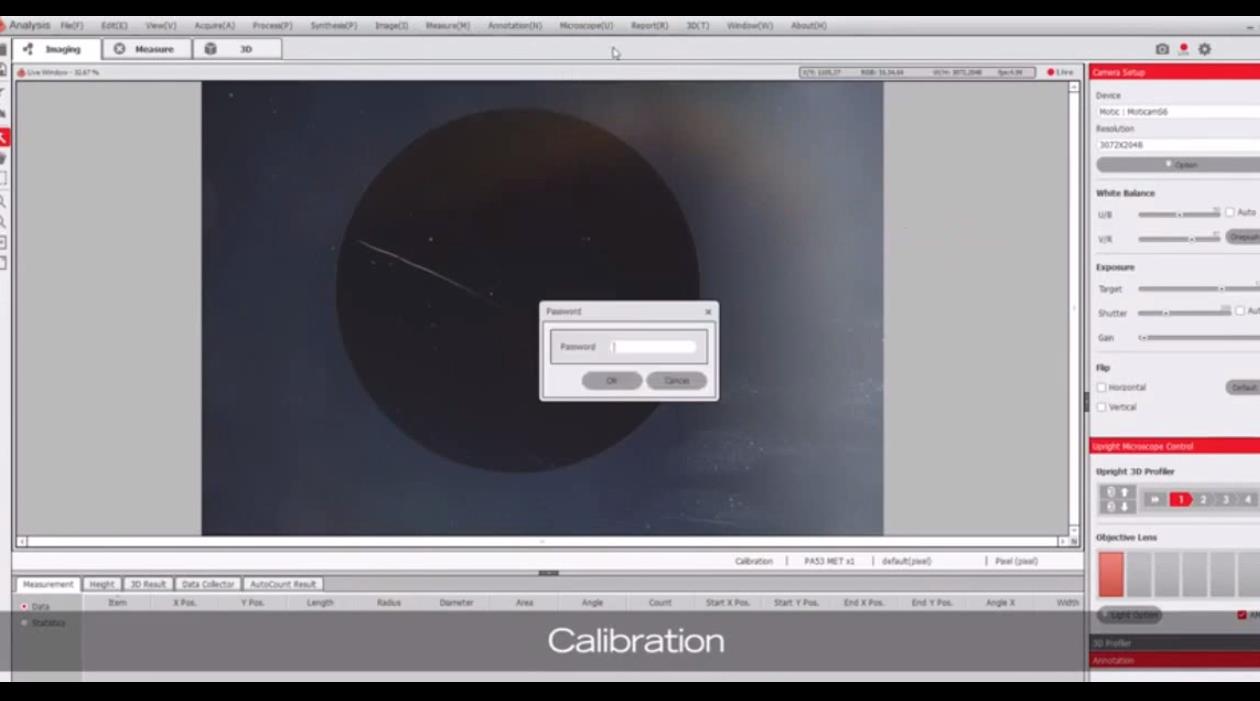The image size is (1260, 701).
Task: Click the Onepush white balance button
Action: [1243, 237]
